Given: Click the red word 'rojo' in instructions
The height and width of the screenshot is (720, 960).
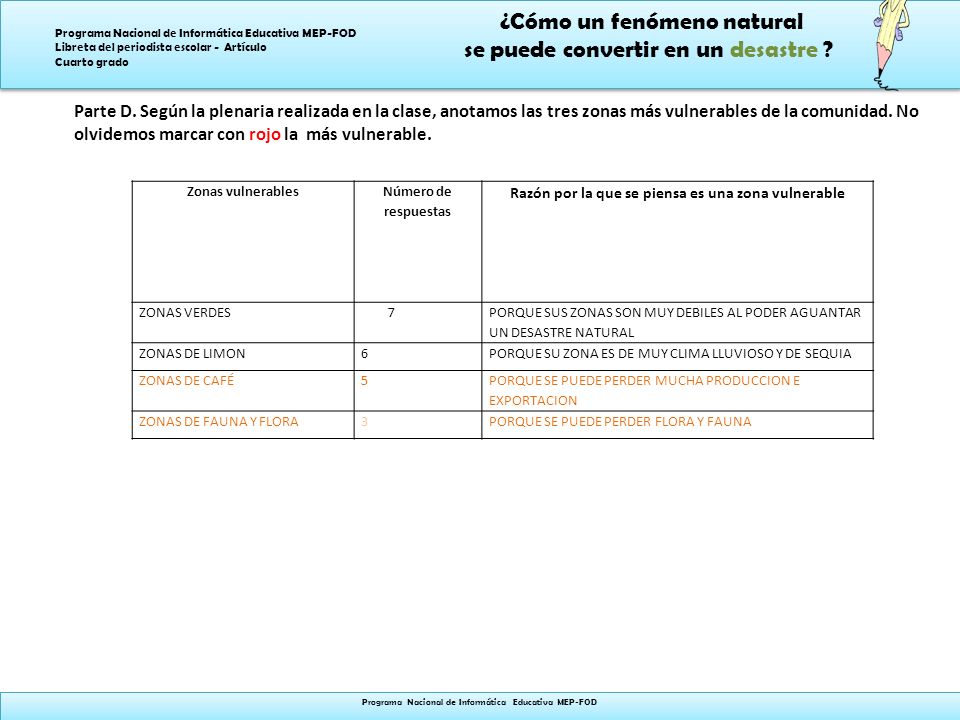Looking at the screenshot, I should coord(264,134).
